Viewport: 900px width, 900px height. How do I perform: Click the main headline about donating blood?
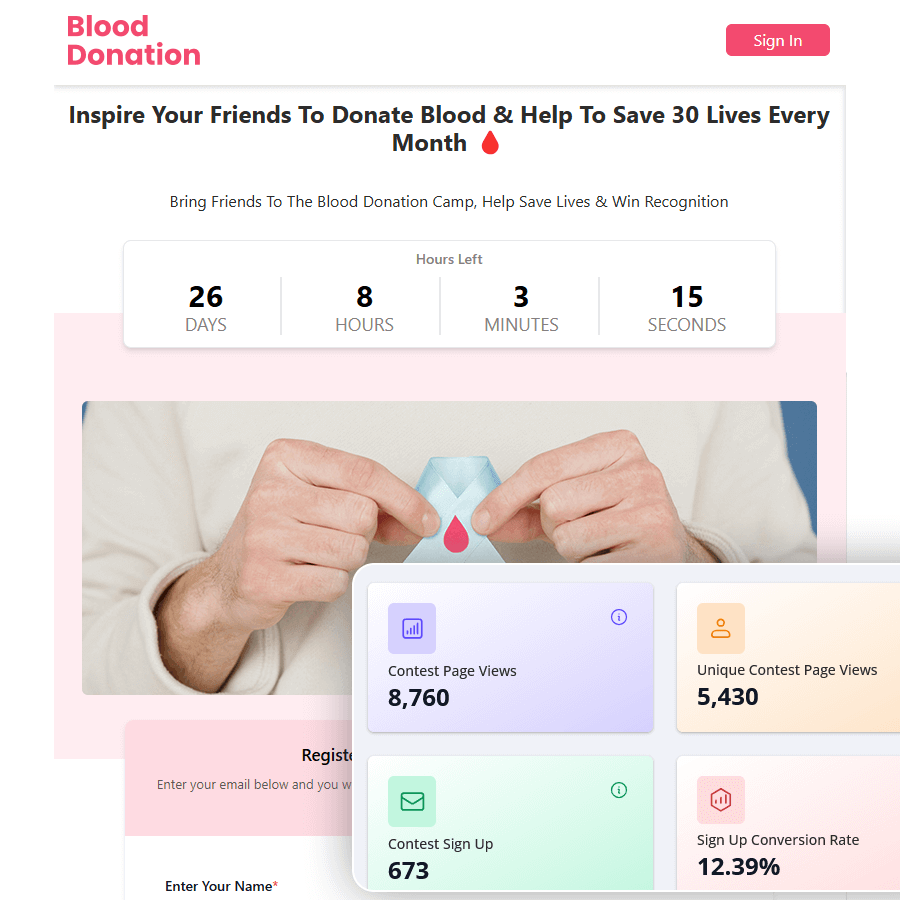pos(449,129)
